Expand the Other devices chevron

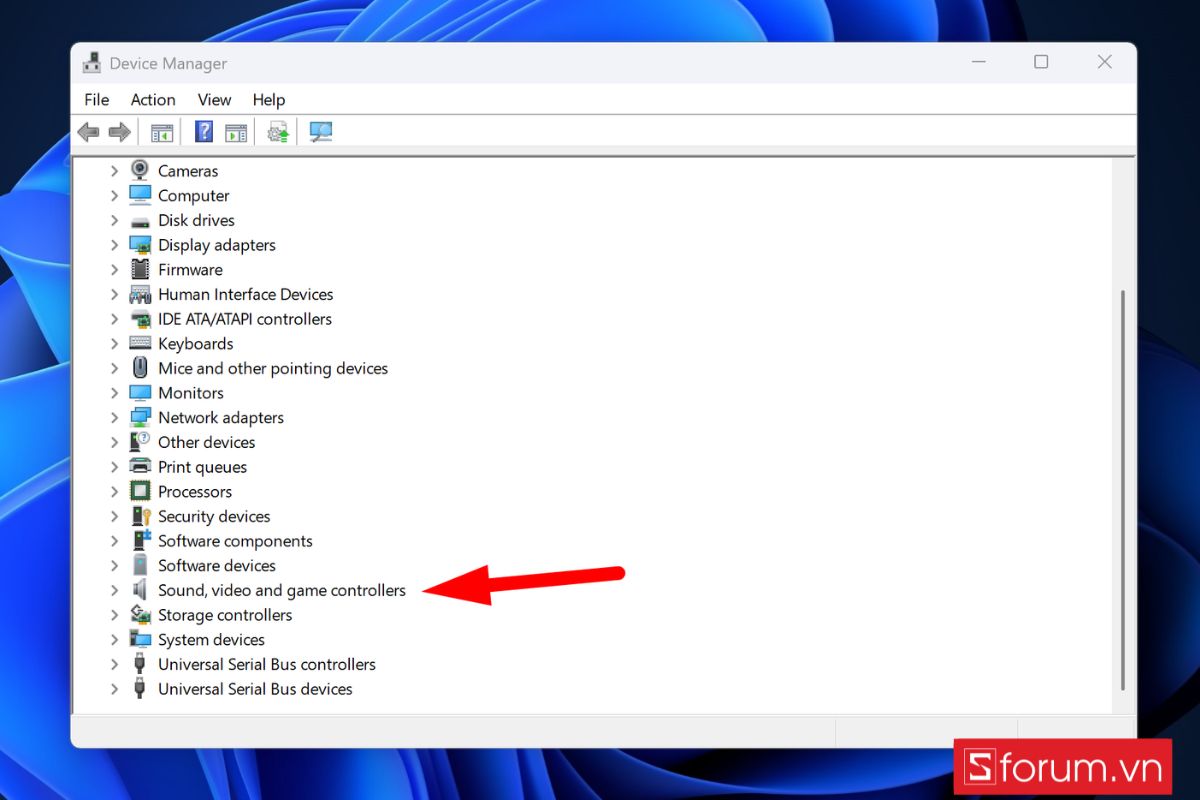(x=114, y=442)
